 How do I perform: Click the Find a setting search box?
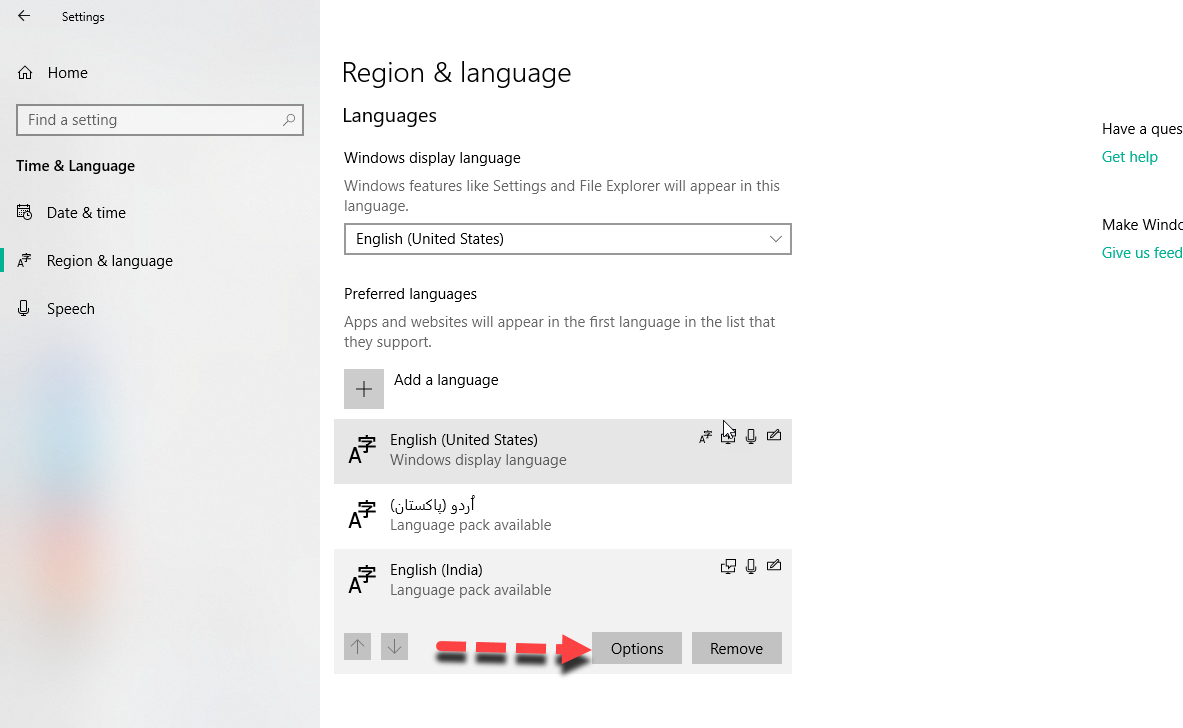click(x=150, y=120)
